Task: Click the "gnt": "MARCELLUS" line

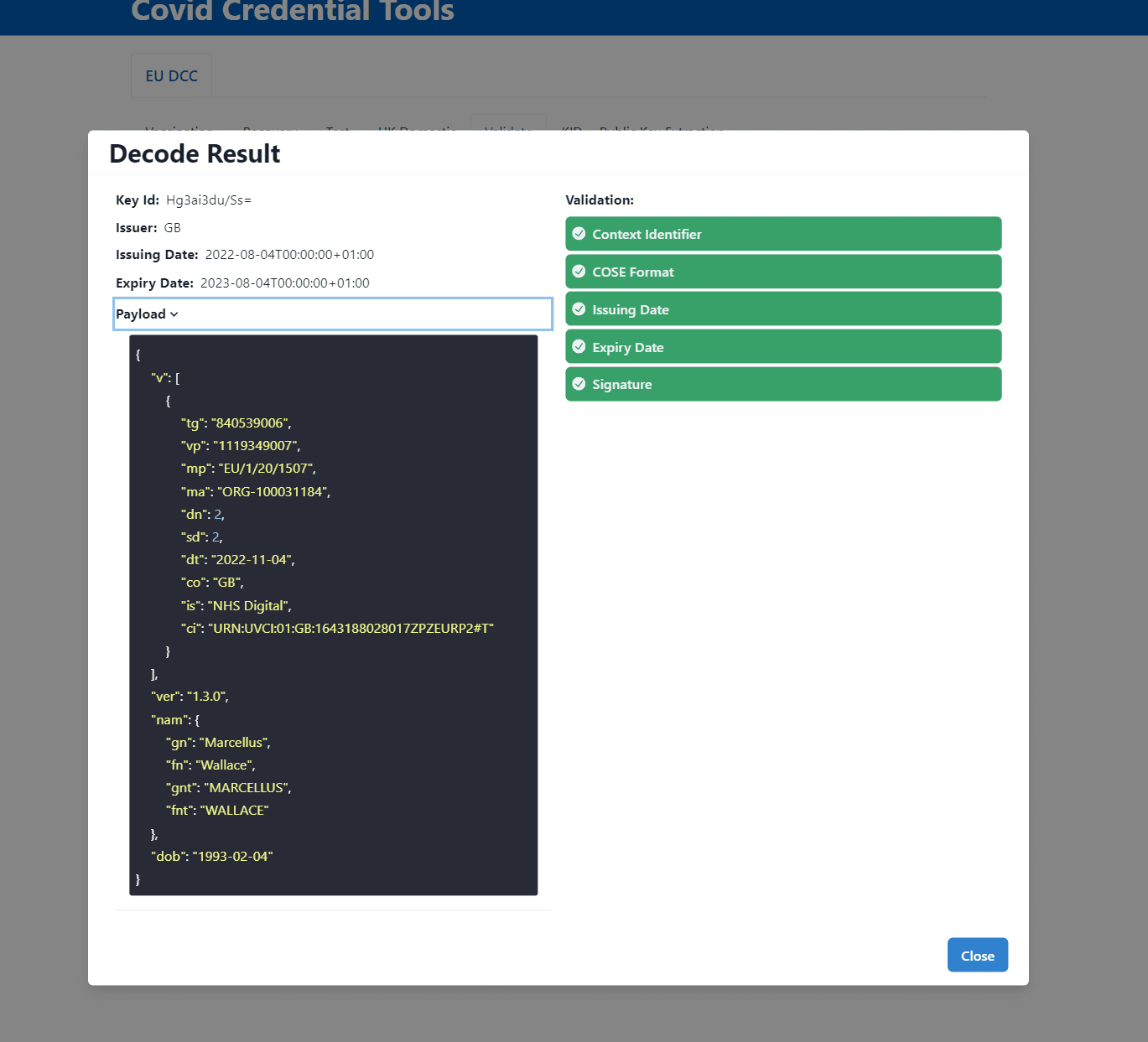Action: pyautogui.click(x=229, y=788)
